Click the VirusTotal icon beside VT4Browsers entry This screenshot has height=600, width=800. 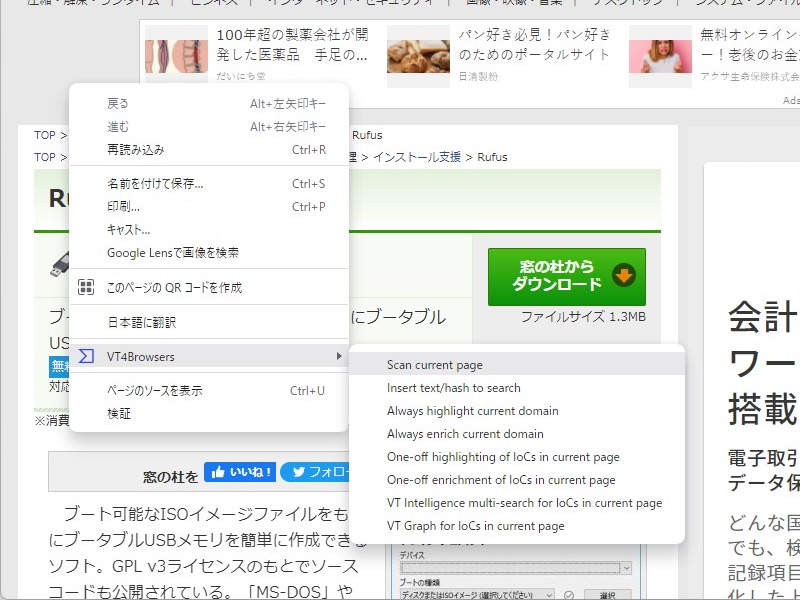pos(86,356)
